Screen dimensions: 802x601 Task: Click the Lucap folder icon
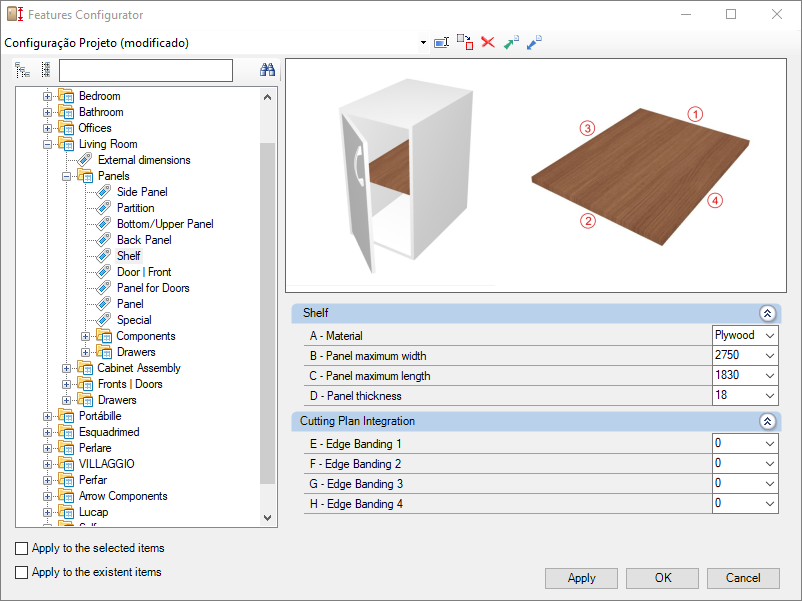click(66, 512)
